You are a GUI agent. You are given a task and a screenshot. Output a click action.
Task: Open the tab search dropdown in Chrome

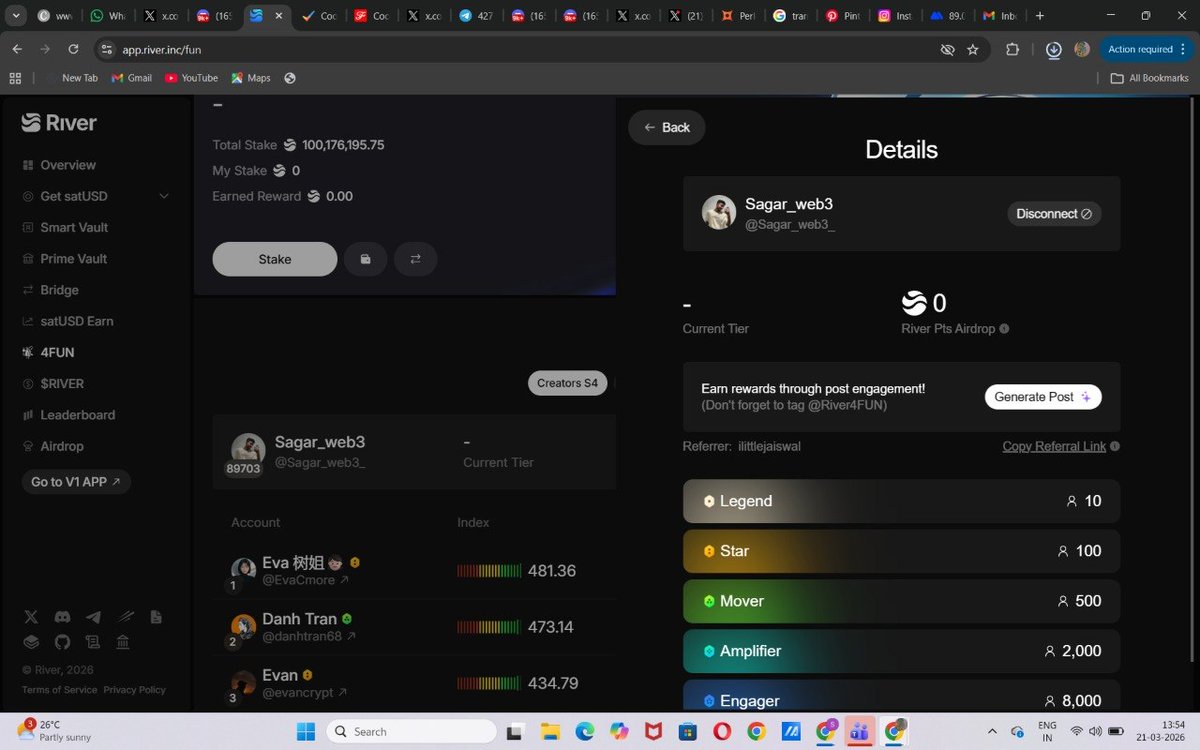(16, 16)
